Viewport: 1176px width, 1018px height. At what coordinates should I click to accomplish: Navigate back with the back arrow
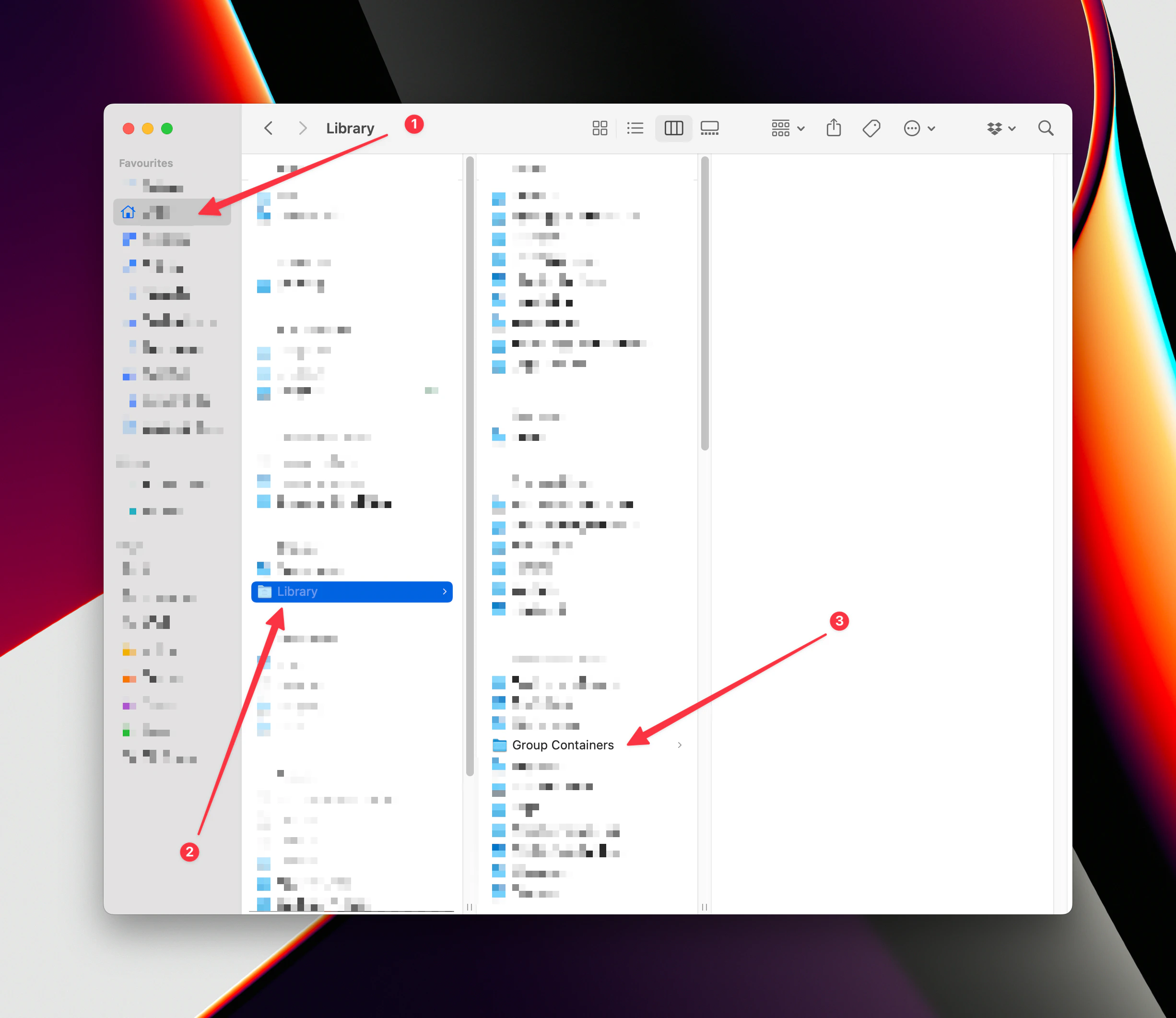coord(268,128)
